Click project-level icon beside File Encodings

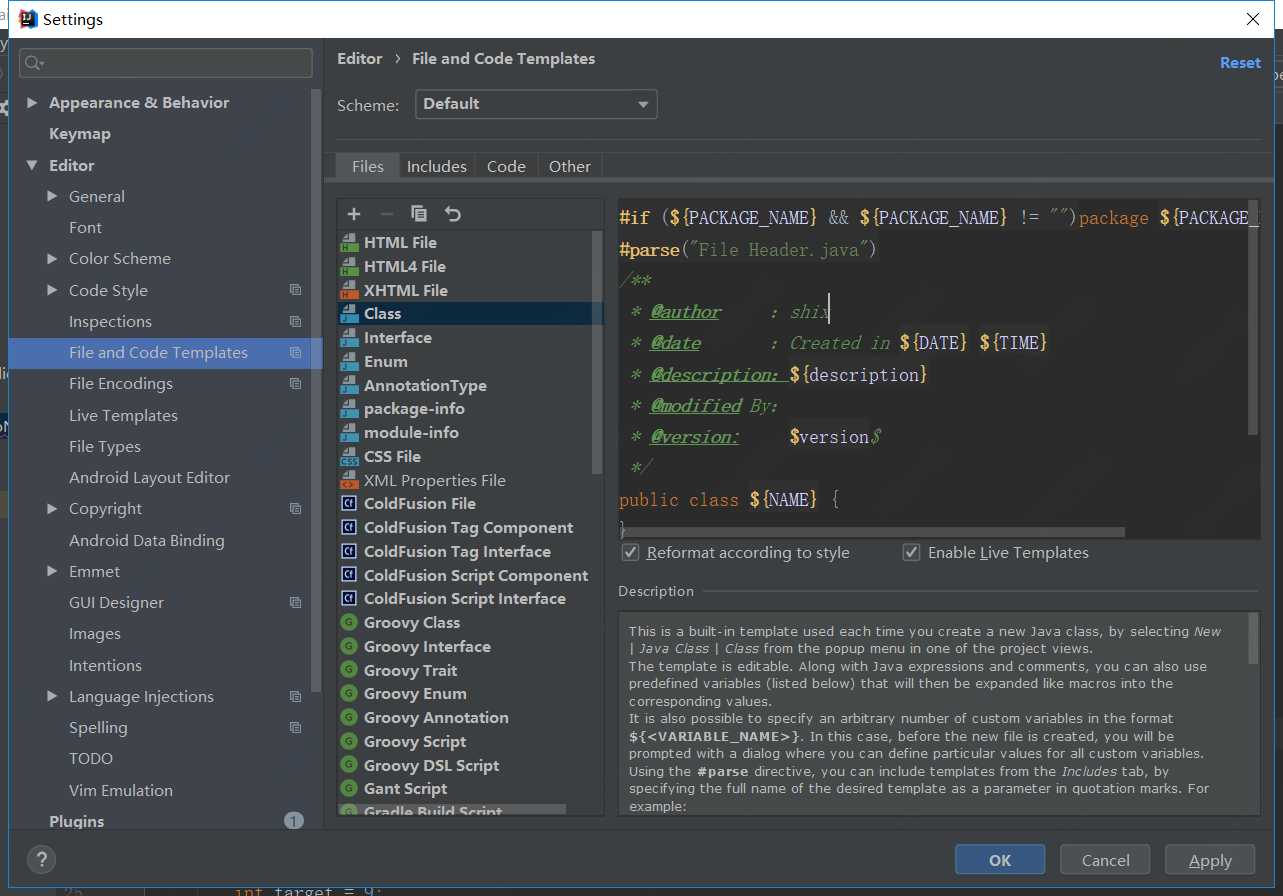pyautogui.click(x=295, y=384)
